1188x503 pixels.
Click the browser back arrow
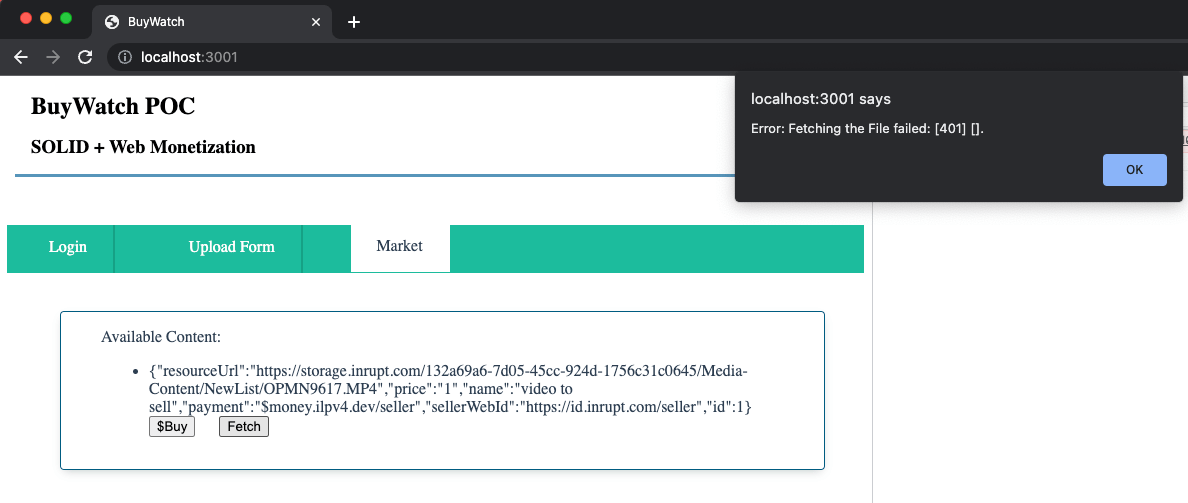[21, 57]
